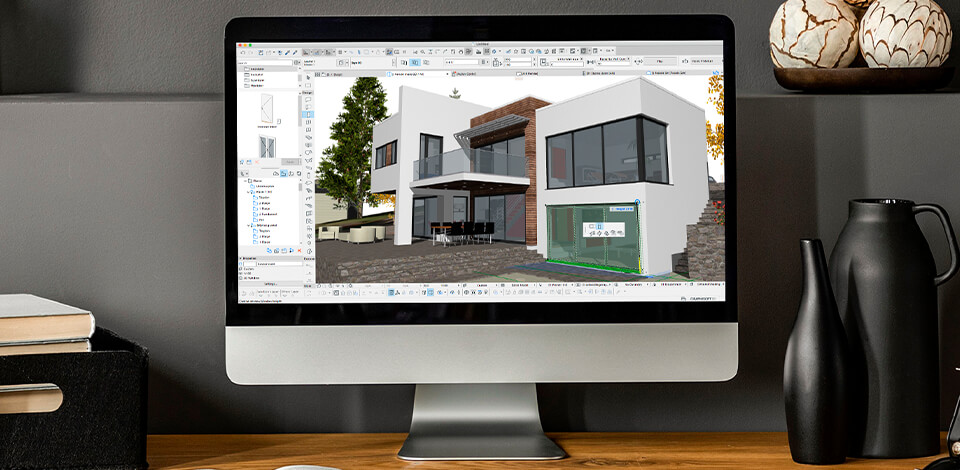Click the blue info tag above selected wall corner

(620, 209)
